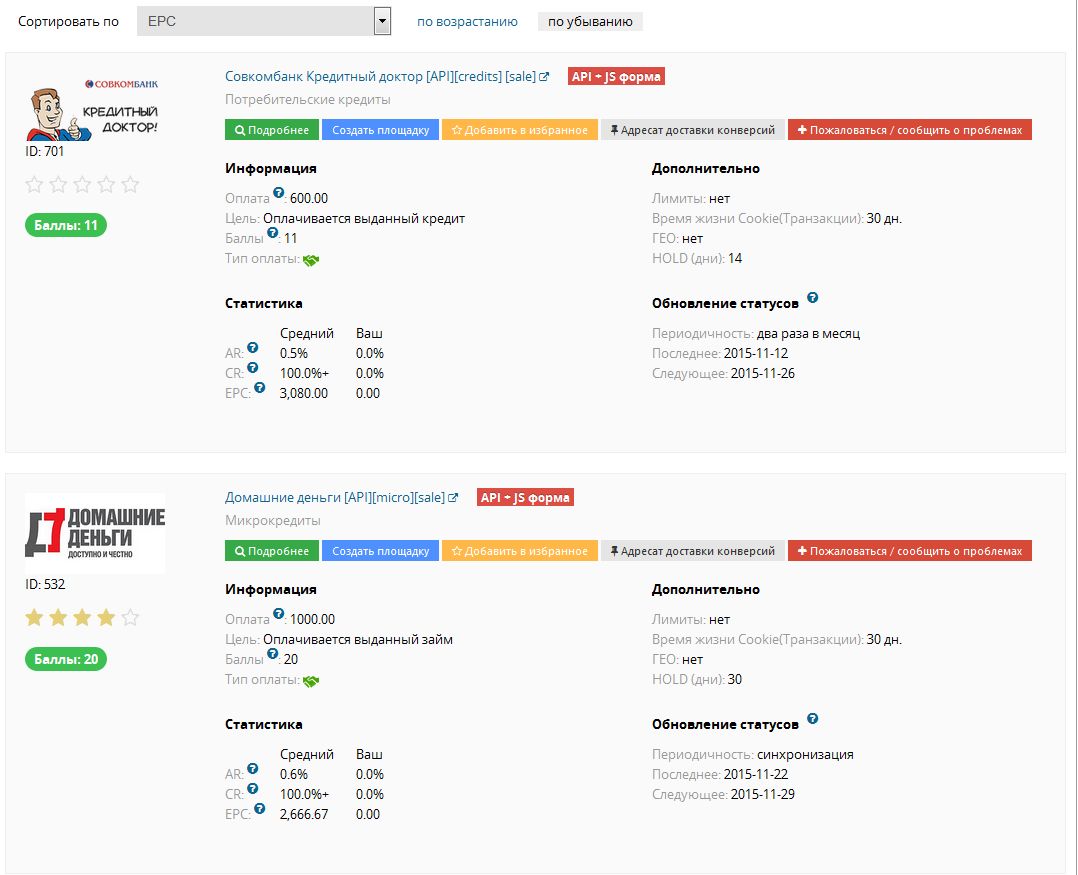Click Подробнее for Совкомбанк Кредитный доктор
The height and width of the screenshot is (875, 1078).
[x=272, y=130]
